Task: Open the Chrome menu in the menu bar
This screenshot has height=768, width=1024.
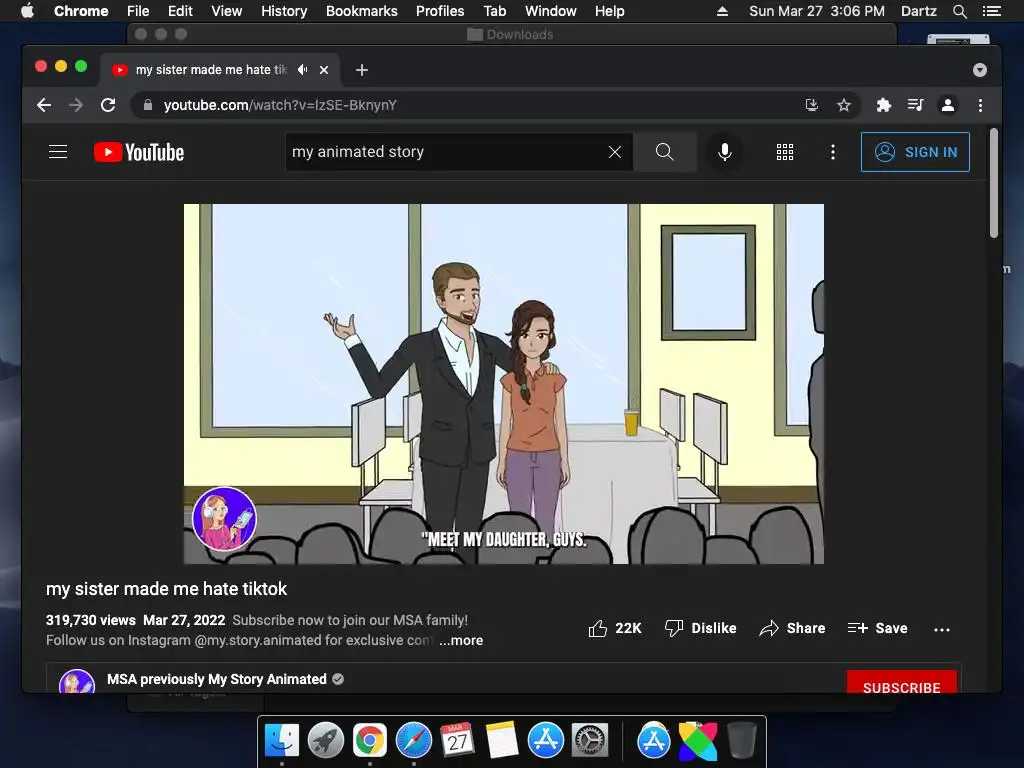Action: point(81,11)
